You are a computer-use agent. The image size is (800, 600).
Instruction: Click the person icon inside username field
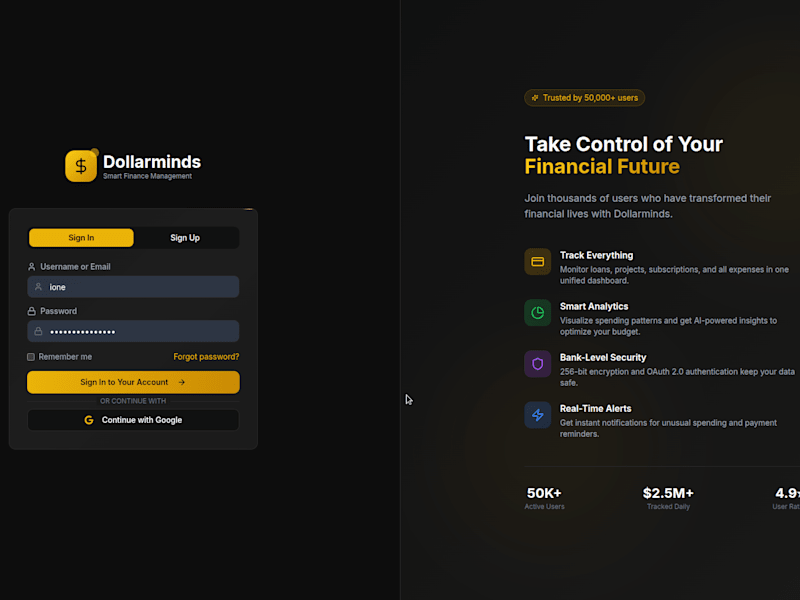click(x=38, y=287)
